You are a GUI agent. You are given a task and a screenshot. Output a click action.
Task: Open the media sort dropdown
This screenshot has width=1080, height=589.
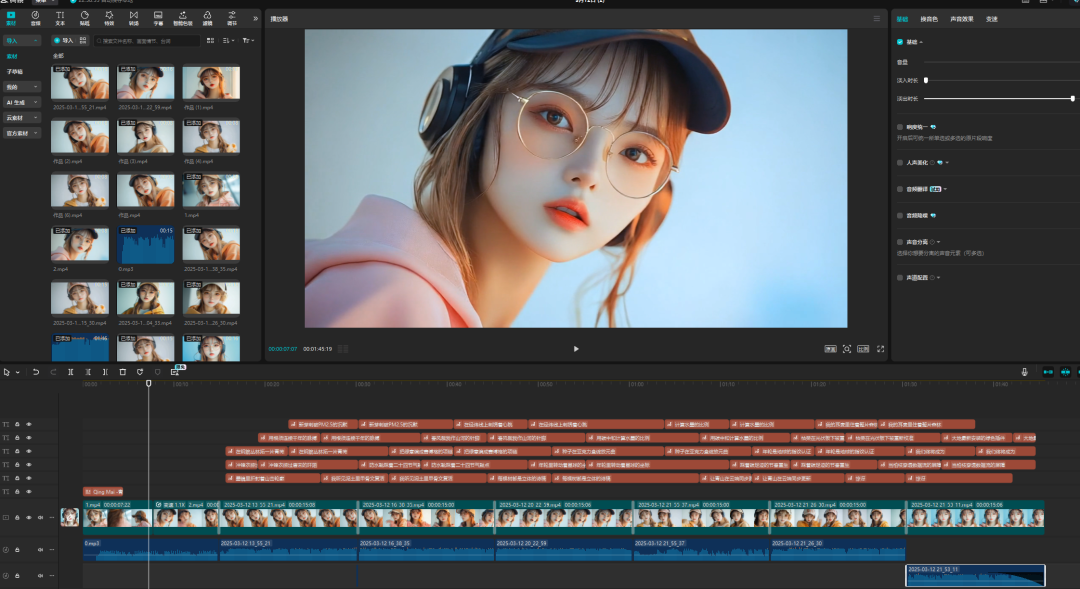[229, 41]
